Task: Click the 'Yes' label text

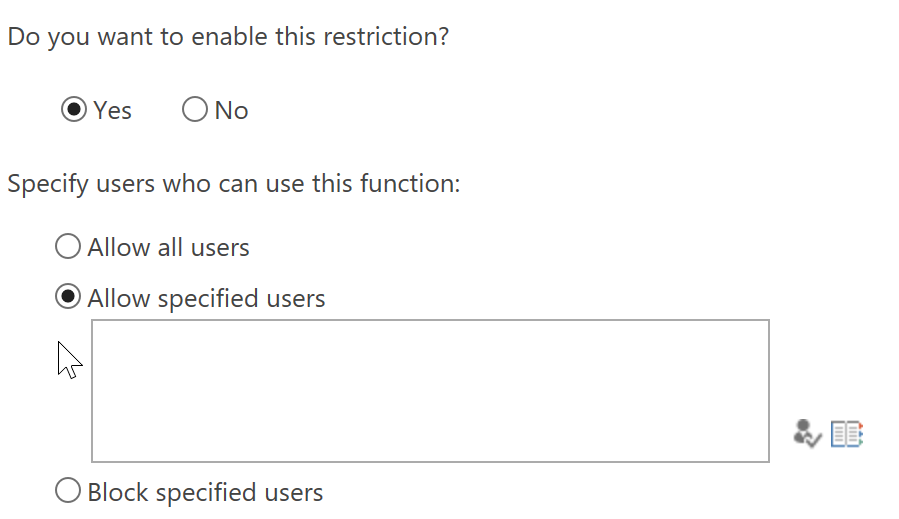Action: 112,110
